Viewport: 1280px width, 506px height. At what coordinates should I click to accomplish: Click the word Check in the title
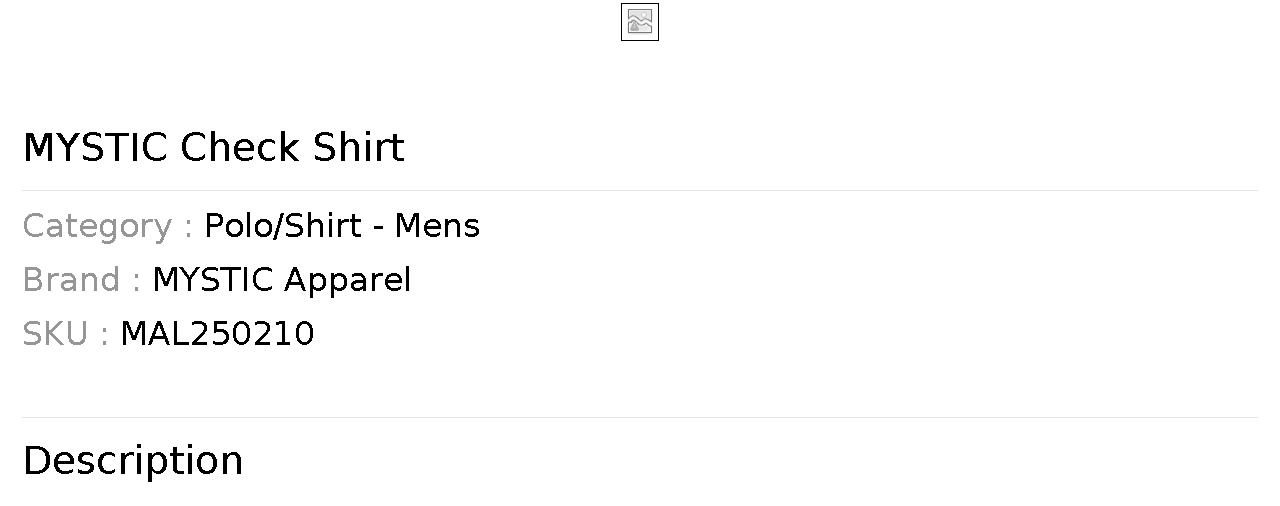pos(240,148)
